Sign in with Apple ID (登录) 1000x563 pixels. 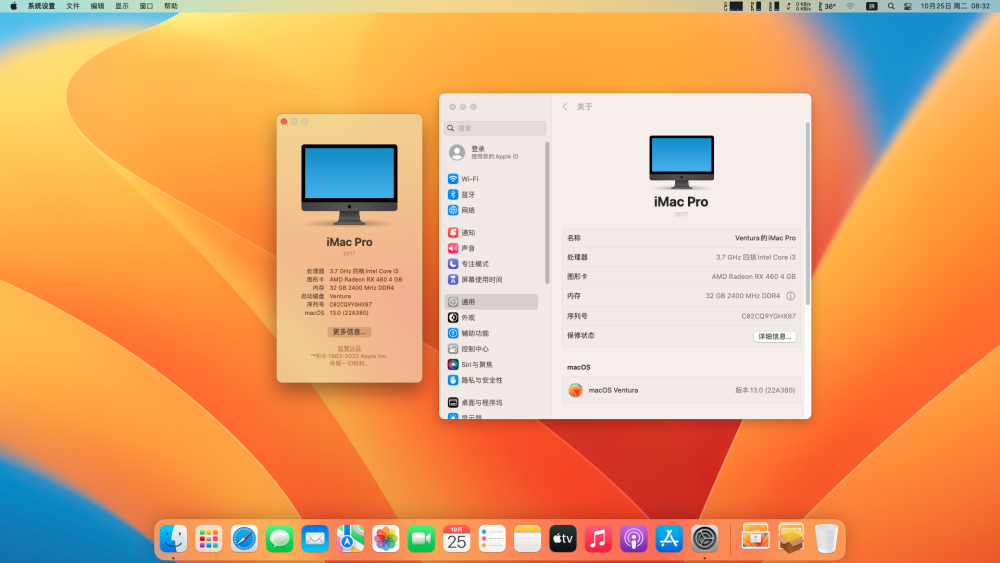click(491, 152)
